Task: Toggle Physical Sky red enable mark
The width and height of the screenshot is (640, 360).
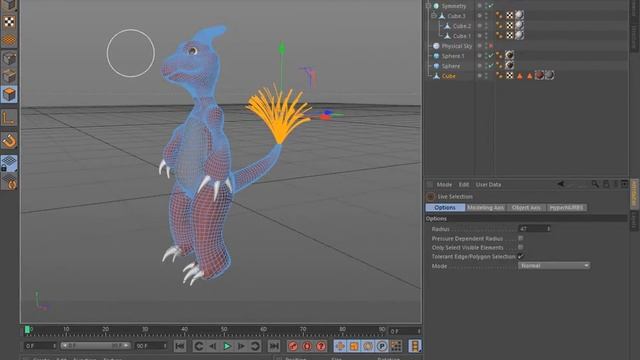Action: coord(491,46)
